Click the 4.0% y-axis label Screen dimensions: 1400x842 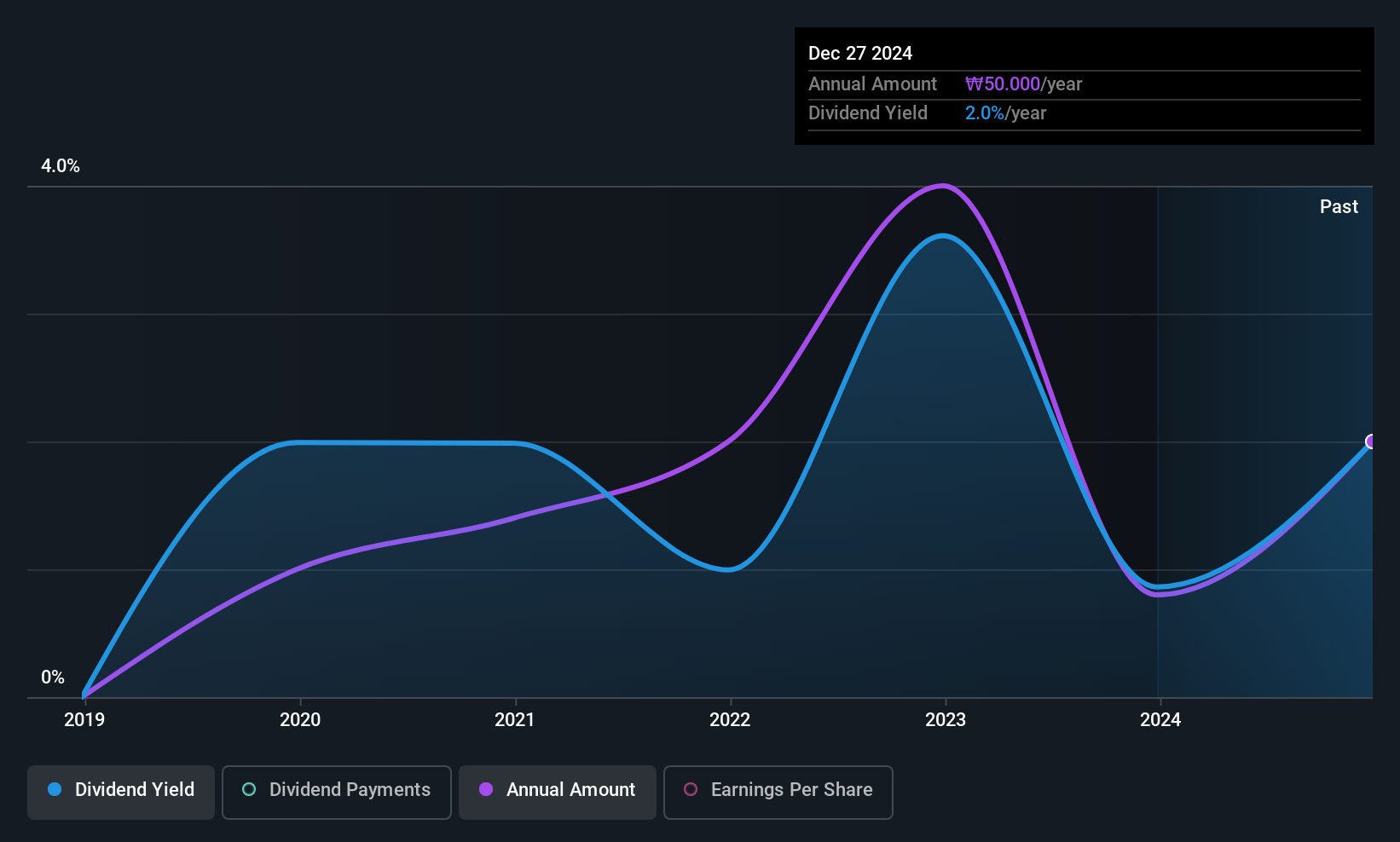point(61,166)
